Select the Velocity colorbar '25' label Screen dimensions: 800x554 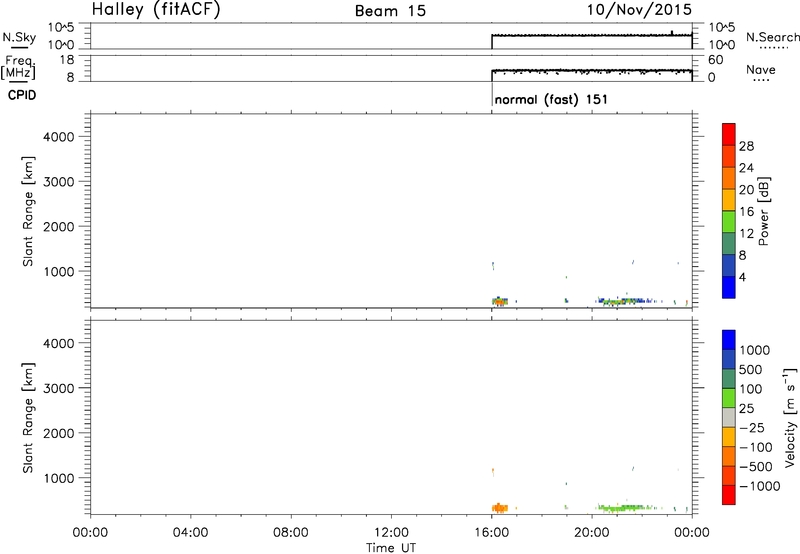pyautogui.click(x=747, y=409)
